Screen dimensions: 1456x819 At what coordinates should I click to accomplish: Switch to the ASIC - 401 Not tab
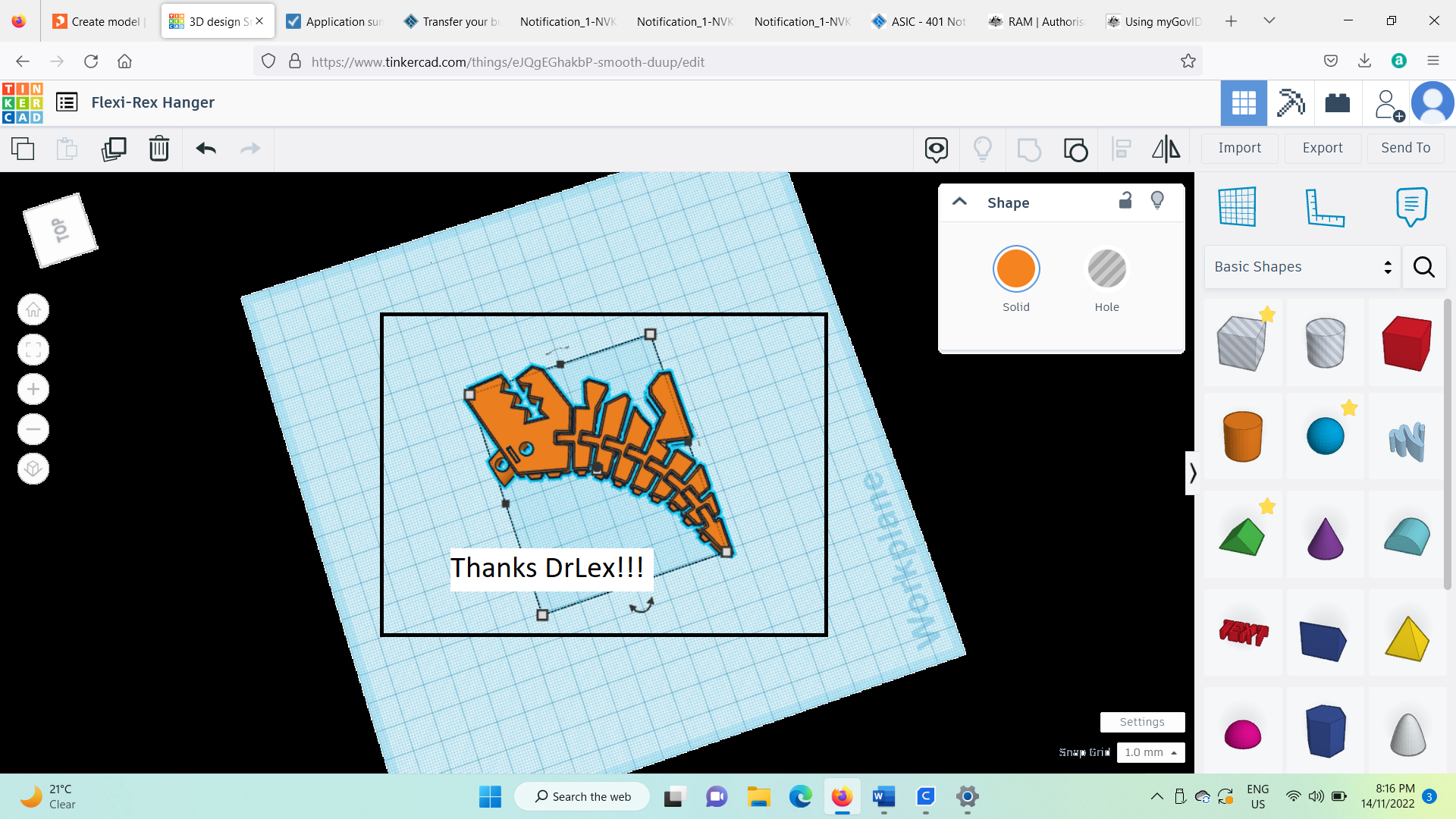click(x=919, y=21)
